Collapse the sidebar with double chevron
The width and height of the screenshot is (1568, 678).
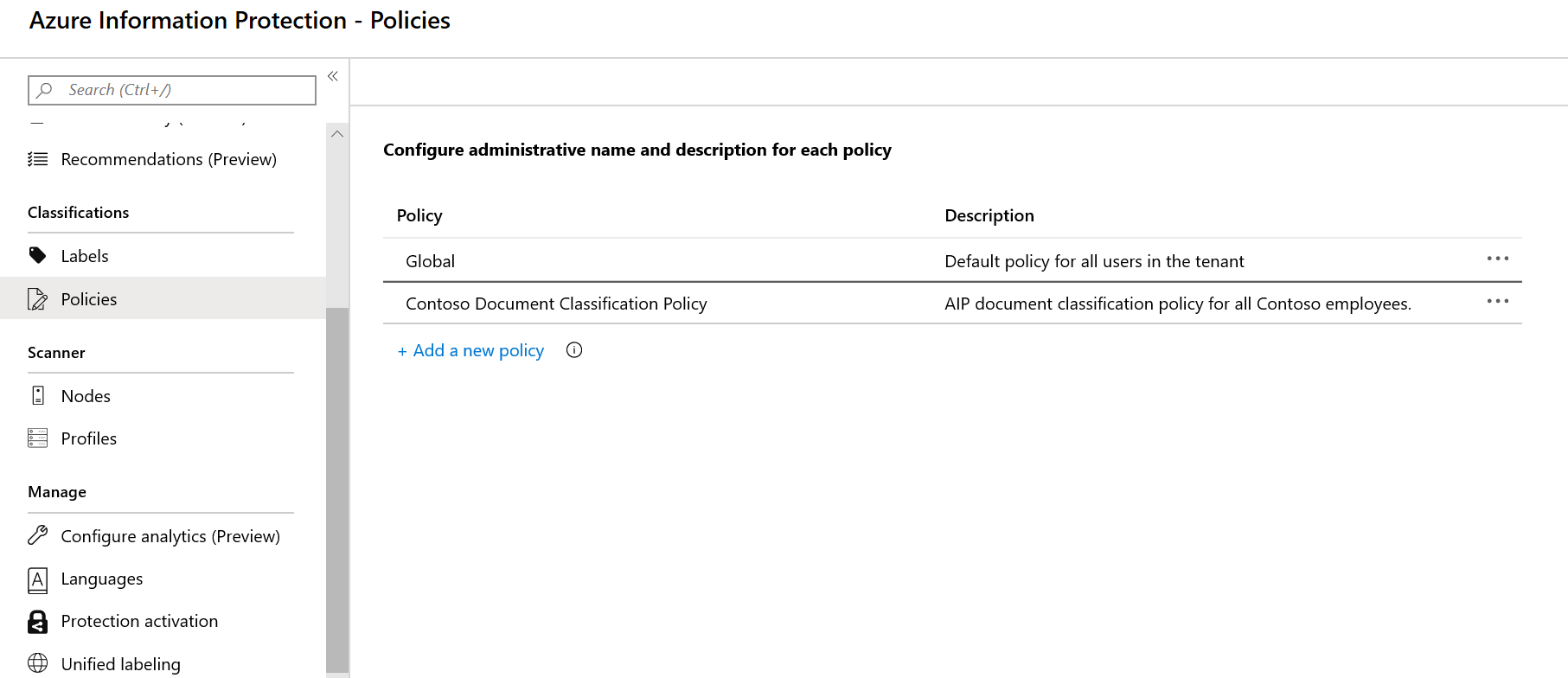pyautogui.click(x=333, y=76)
